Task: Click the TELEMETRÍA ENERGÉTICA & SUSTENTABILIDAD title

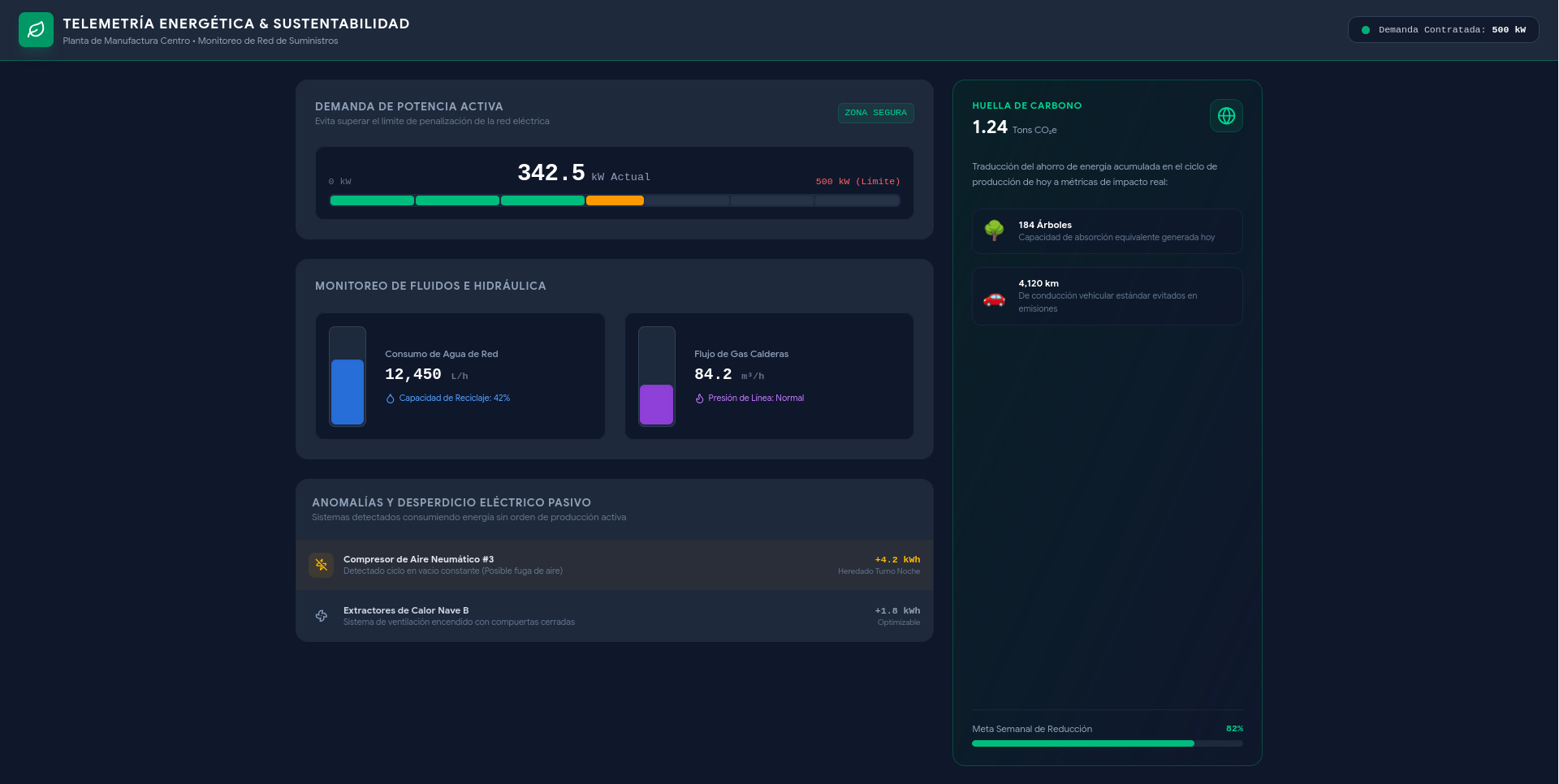Action: [236, 24]
